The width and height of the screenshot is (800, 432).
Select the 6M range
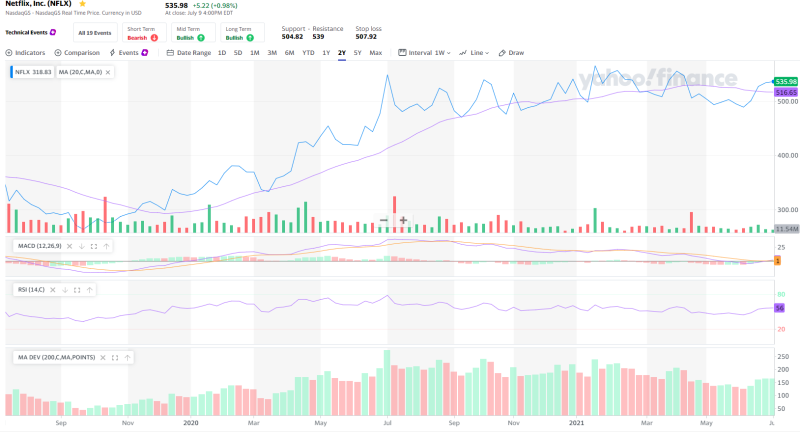point(289,53)
